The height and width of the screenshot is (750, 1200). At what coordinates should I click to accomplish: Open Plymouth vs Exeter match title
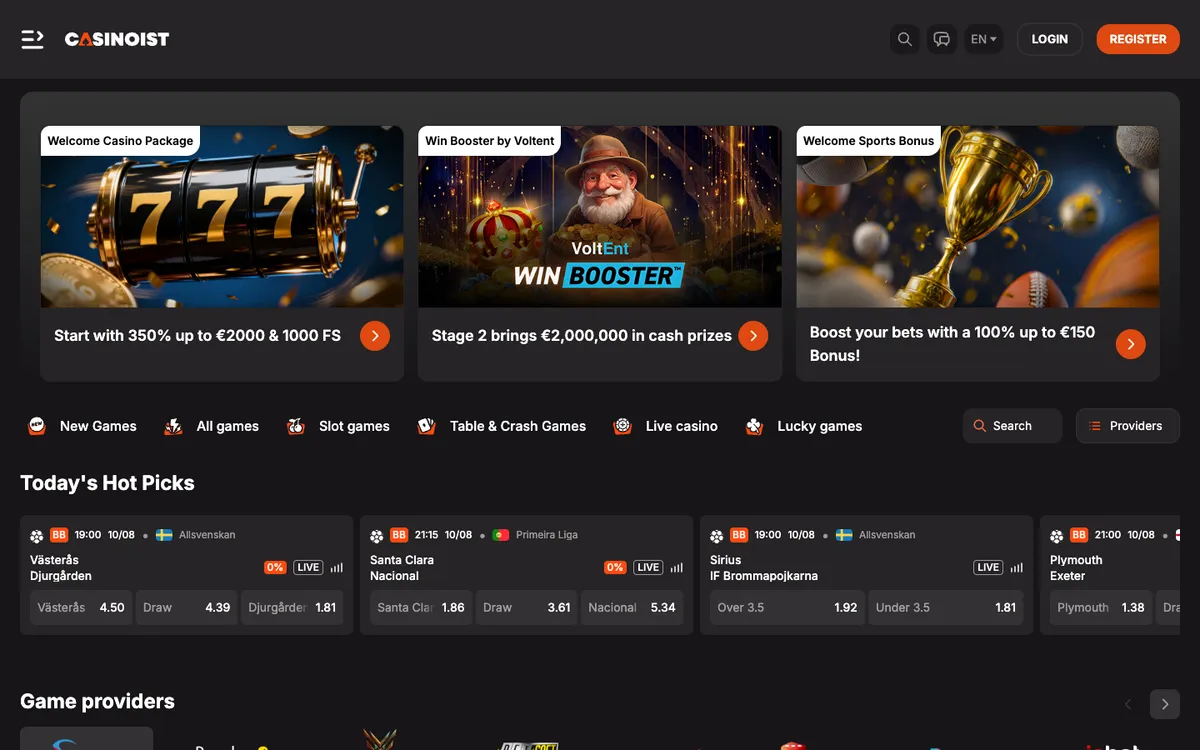pyautogui.click(x=1076, y=568)
